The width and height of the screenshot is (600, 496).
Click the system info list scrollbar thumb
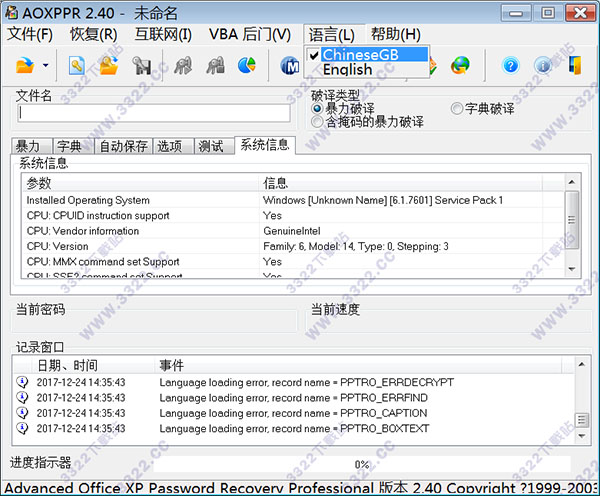(x=572, y=220)
